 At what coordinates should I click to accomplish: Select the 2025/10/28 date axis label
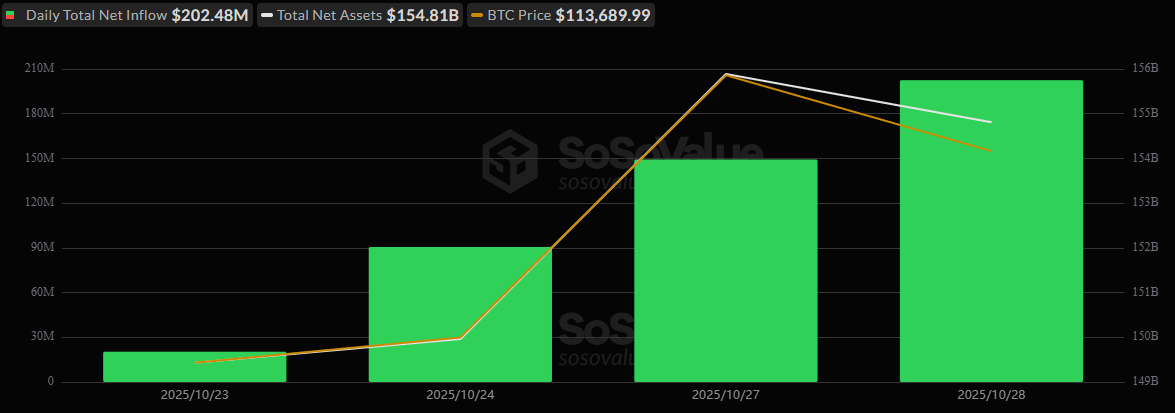pyautogui.click(x=991, y=396)
